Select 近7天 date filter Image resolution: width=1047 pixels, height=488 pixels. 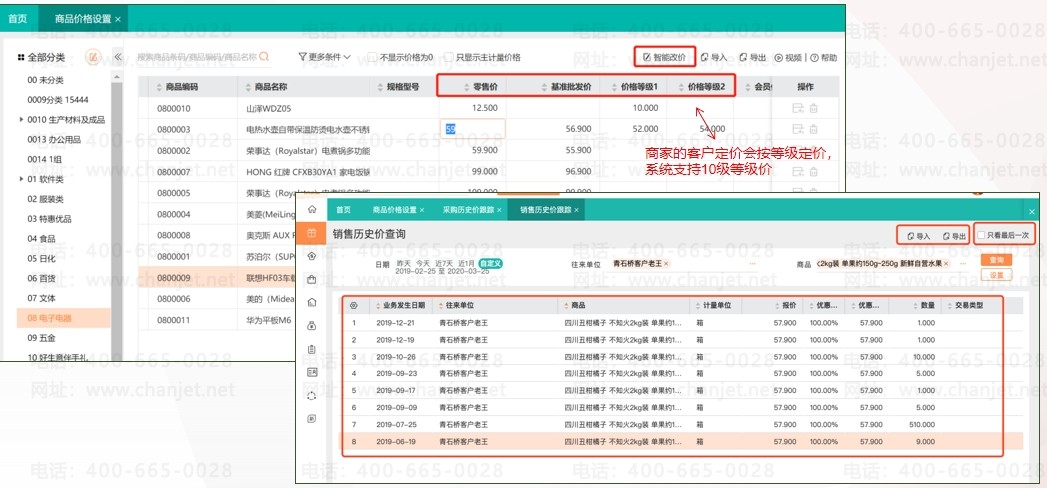(443, 263)
